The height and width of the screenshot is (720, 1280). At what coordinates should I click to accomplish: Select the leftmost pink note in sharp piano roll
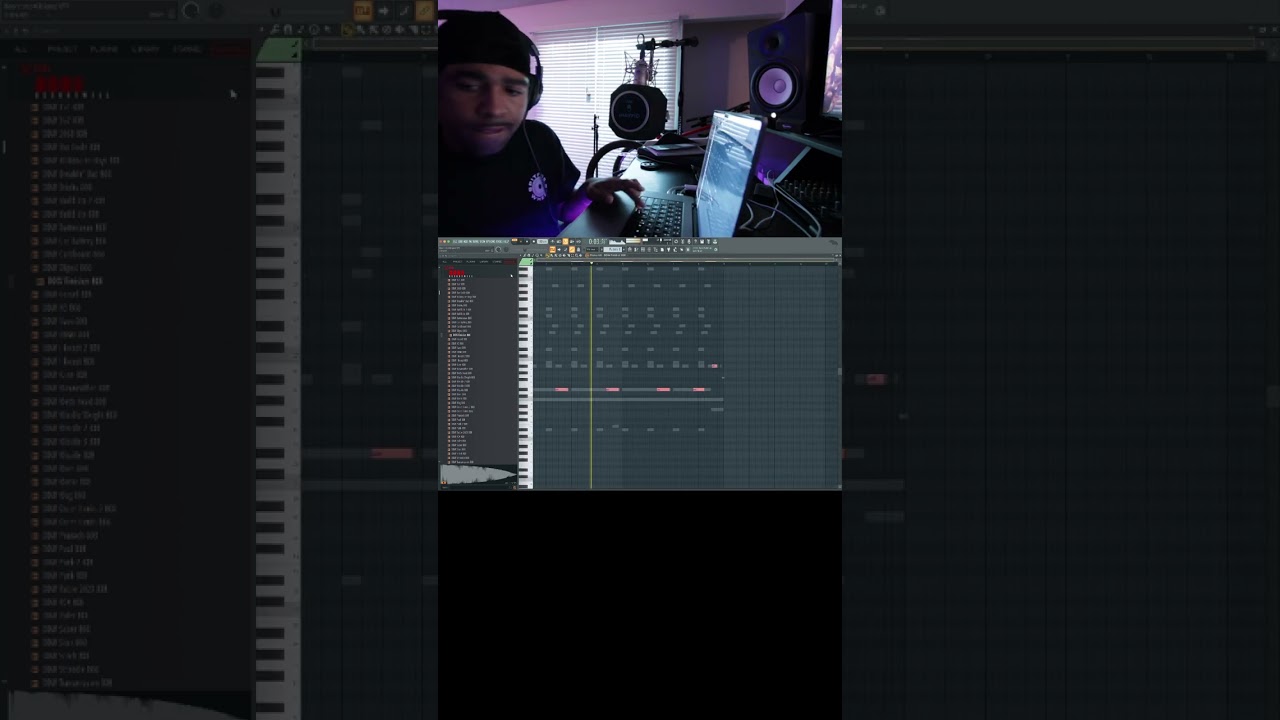coord(562,389)
